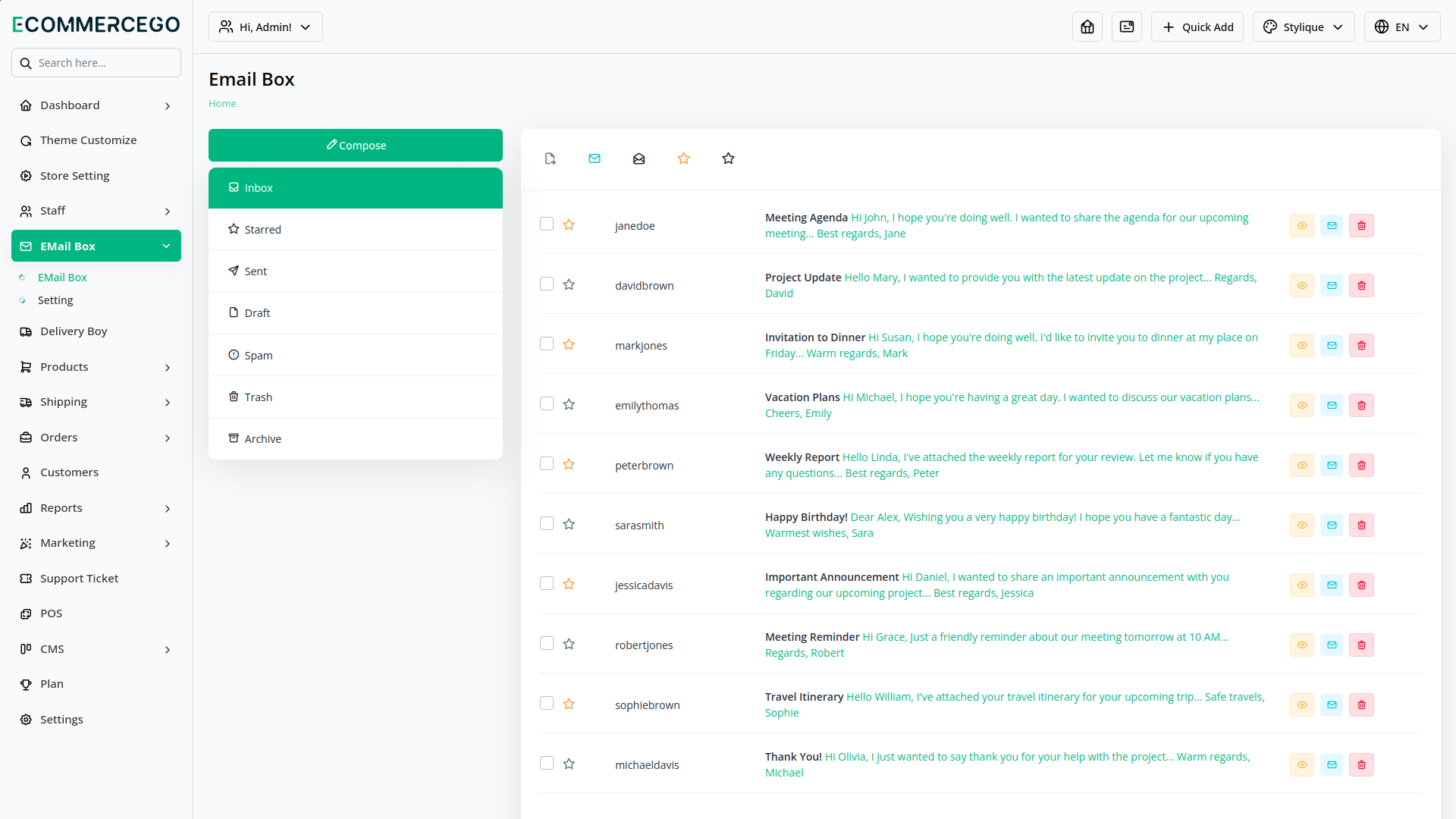
Task: Click the open envelope toolbar icon
Action: point(639,158)
